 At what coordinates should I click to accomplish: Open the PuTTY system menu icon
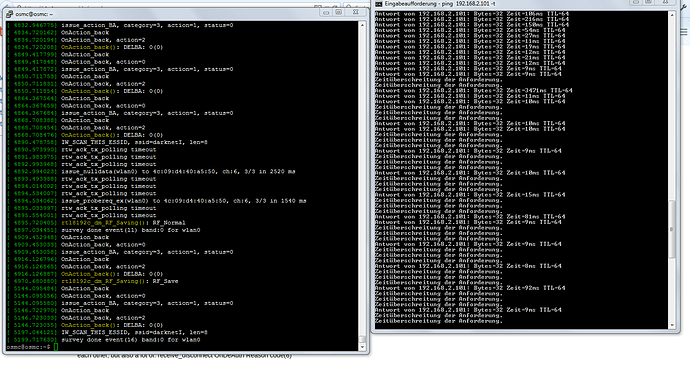(x=9, y=14)
